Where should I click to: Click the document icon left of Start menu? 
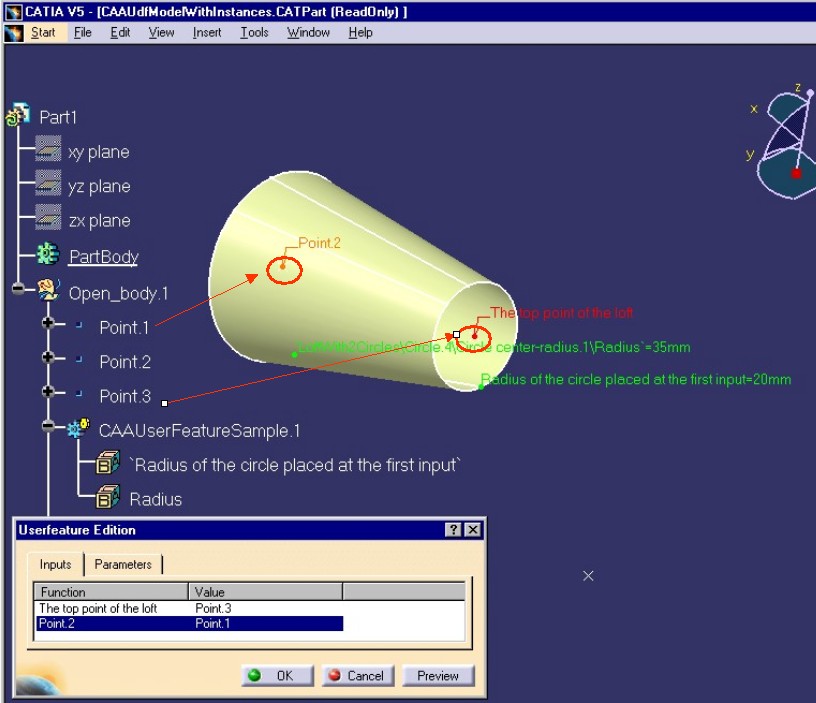[x=14, y=33]
